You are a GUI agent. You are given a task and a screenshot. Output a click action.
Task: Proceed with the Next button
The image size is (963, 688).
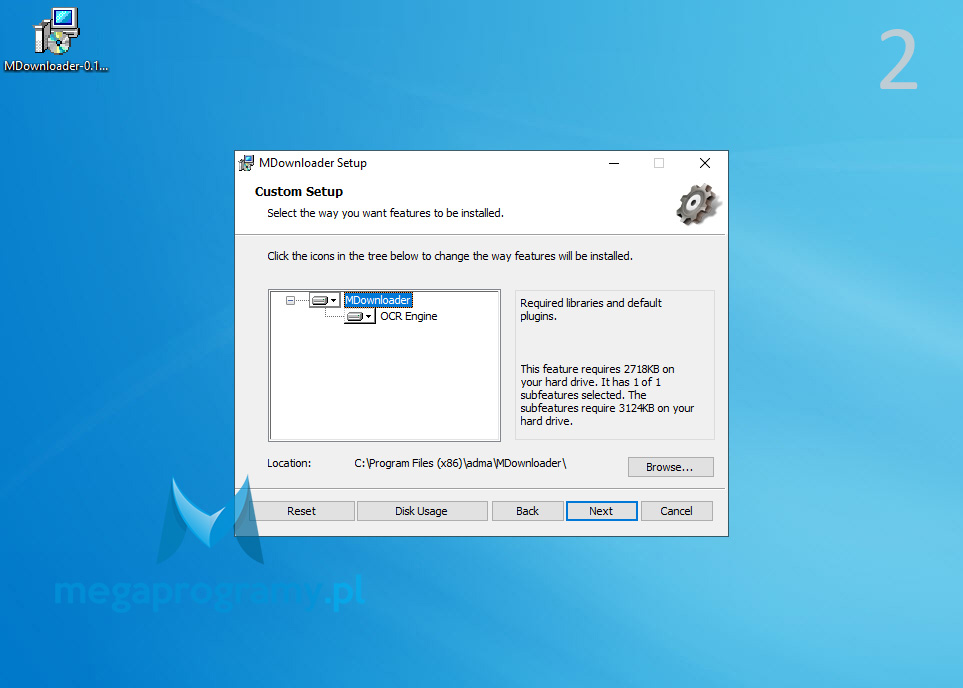coord(601,511)
